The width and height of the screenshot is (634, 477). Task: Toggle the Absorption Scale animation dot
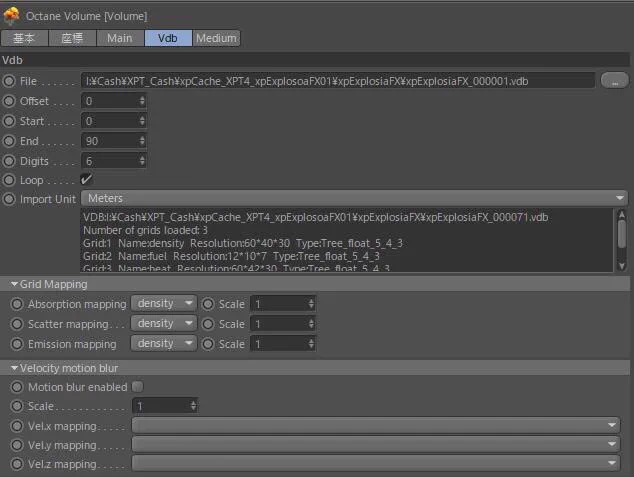208,304
